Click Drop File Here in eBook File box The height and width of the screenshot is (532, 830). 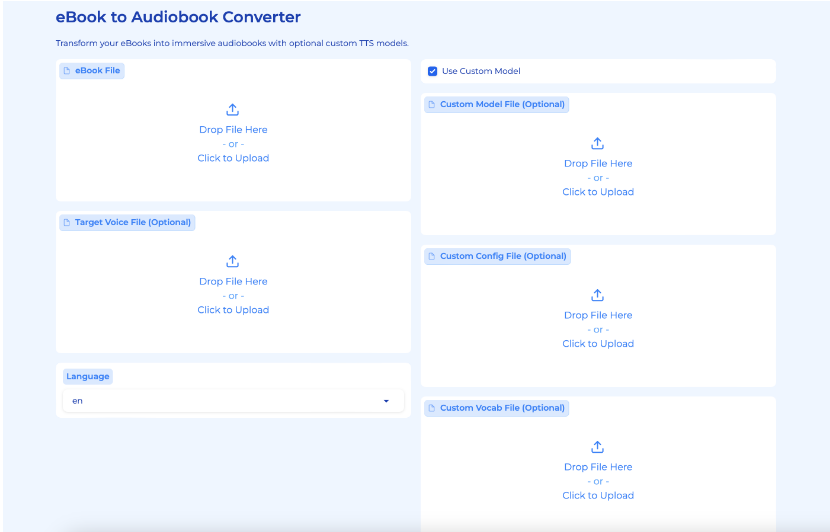pyautogui.click(x=233, y=130)
